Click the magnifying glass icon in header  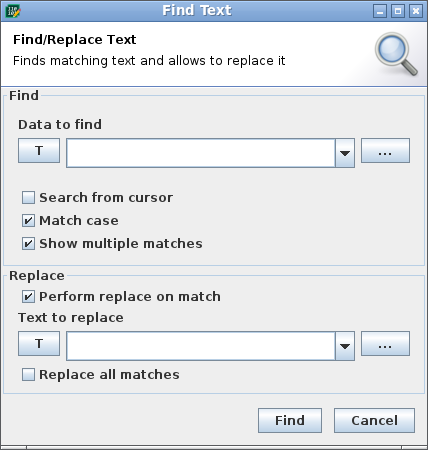(396, 54)
